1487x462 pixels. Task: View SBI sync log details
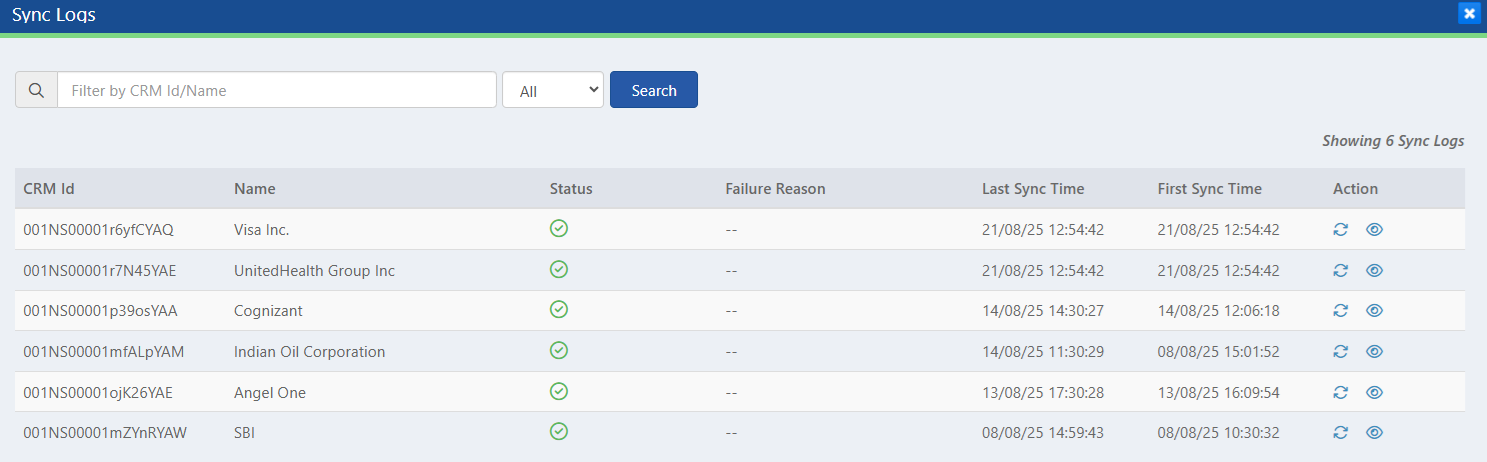click(1374, 432)
